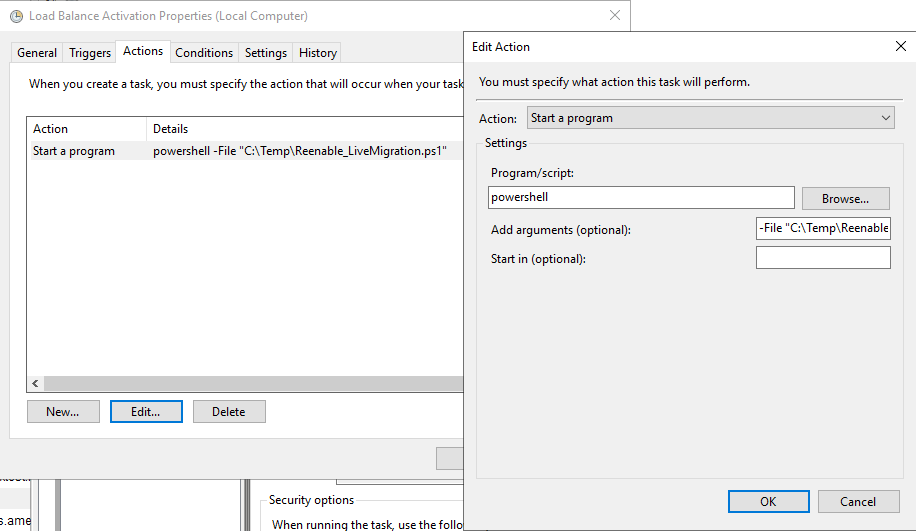Click the Start in optional field
Screen dimensions: 916x531
tap(823, 258)
